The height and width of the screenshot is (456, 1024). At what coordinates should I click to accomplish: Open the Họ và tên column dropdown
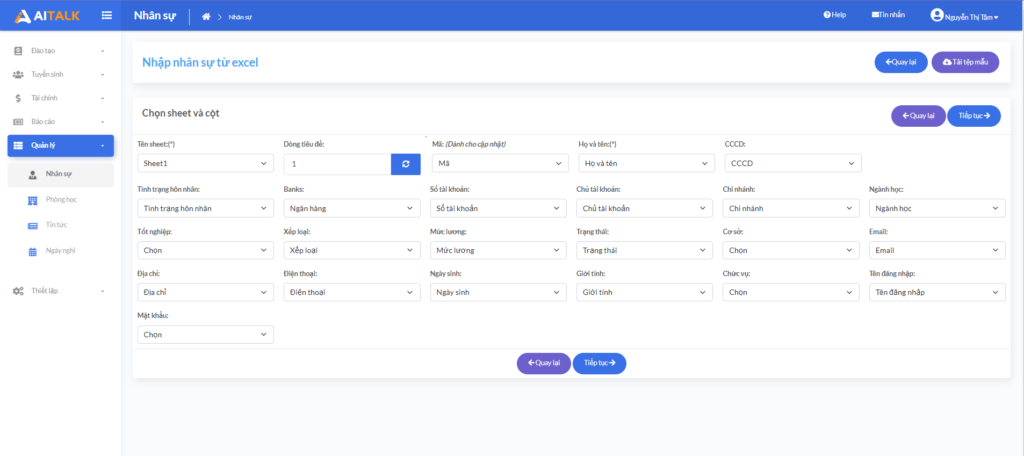click(x=645, y=163)
